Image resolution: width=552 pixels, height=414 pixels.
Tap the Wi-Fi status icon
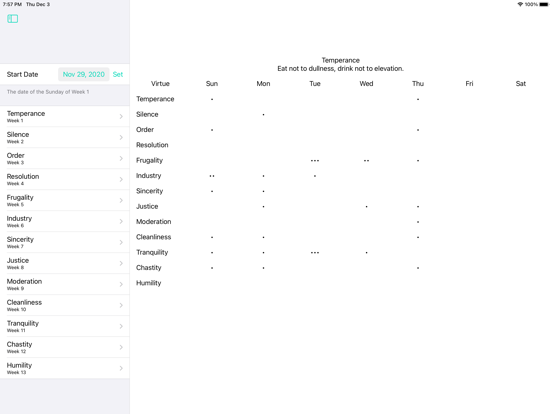(x=520, y=4)
